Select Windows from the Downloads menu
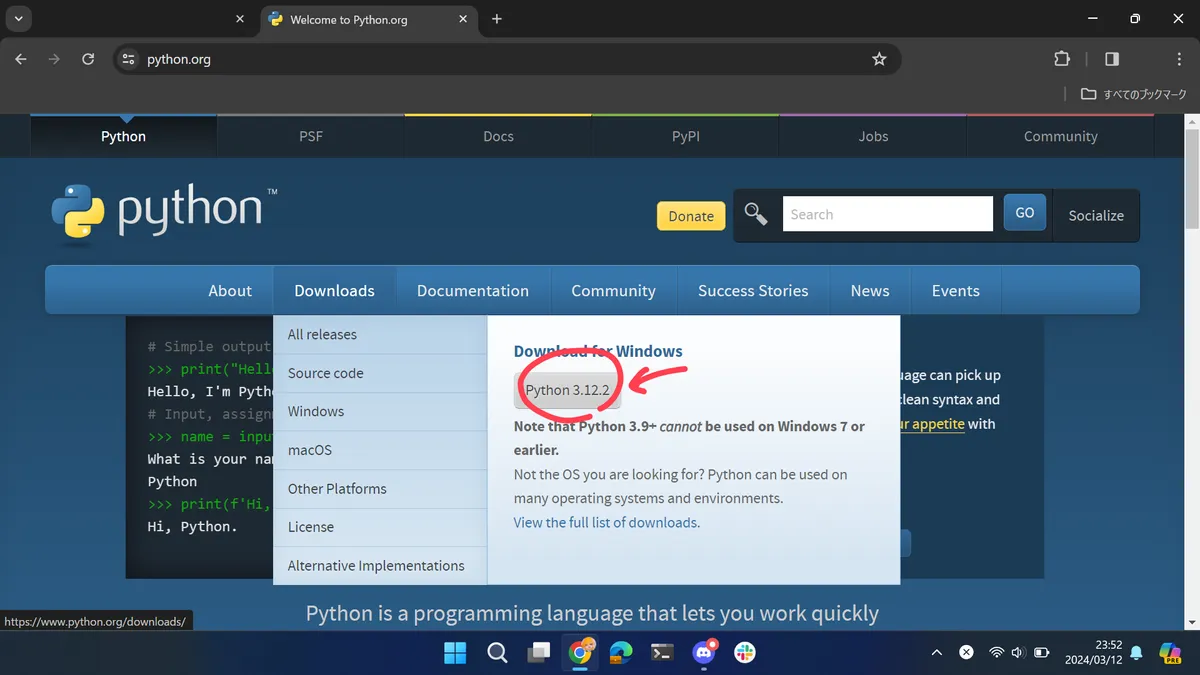Viewport: 1200px width, 675px height. click(x=316, y=411)
